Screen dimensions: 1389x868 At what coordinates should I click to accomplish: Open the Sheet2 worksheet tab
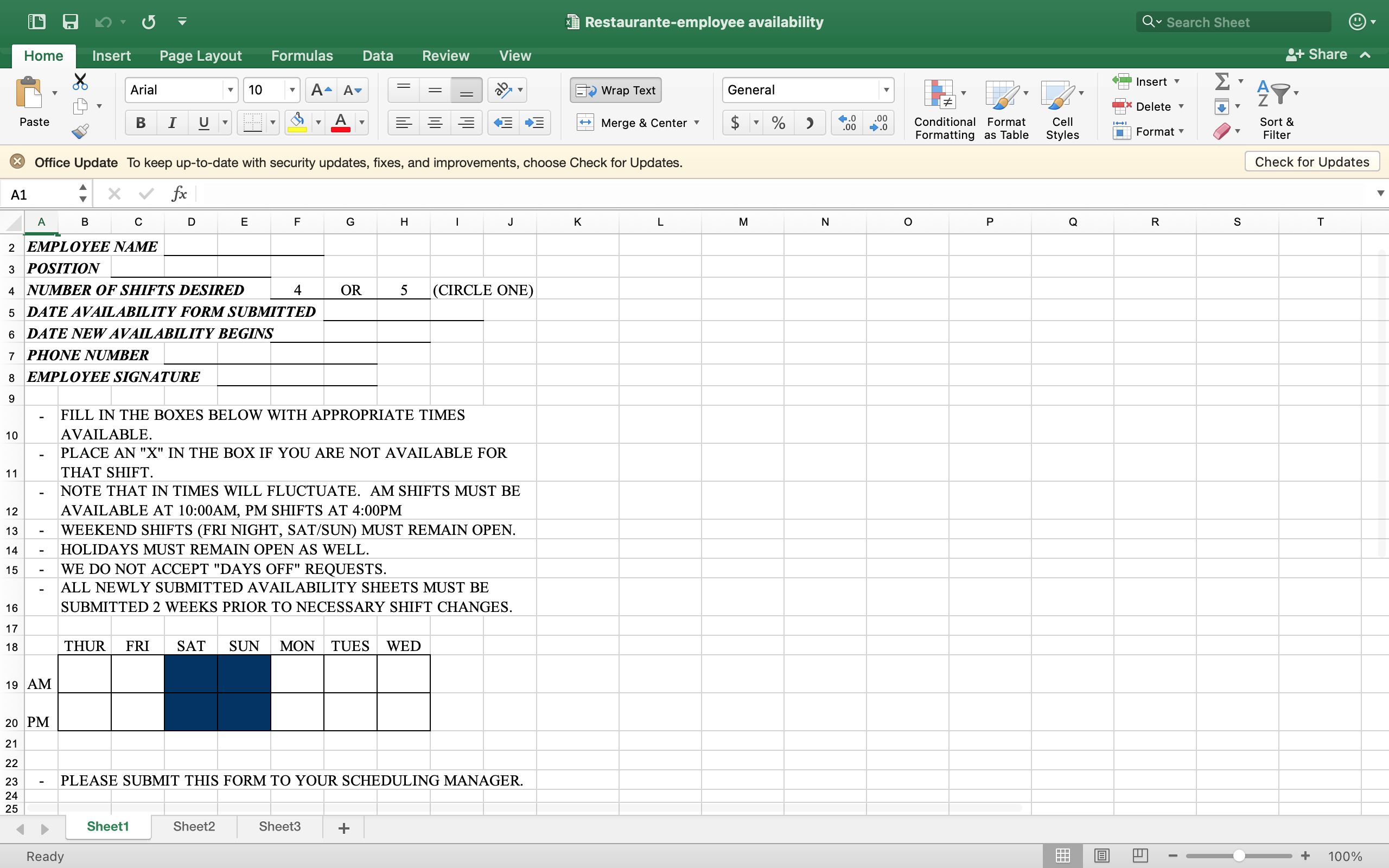[x=194, y=826]
